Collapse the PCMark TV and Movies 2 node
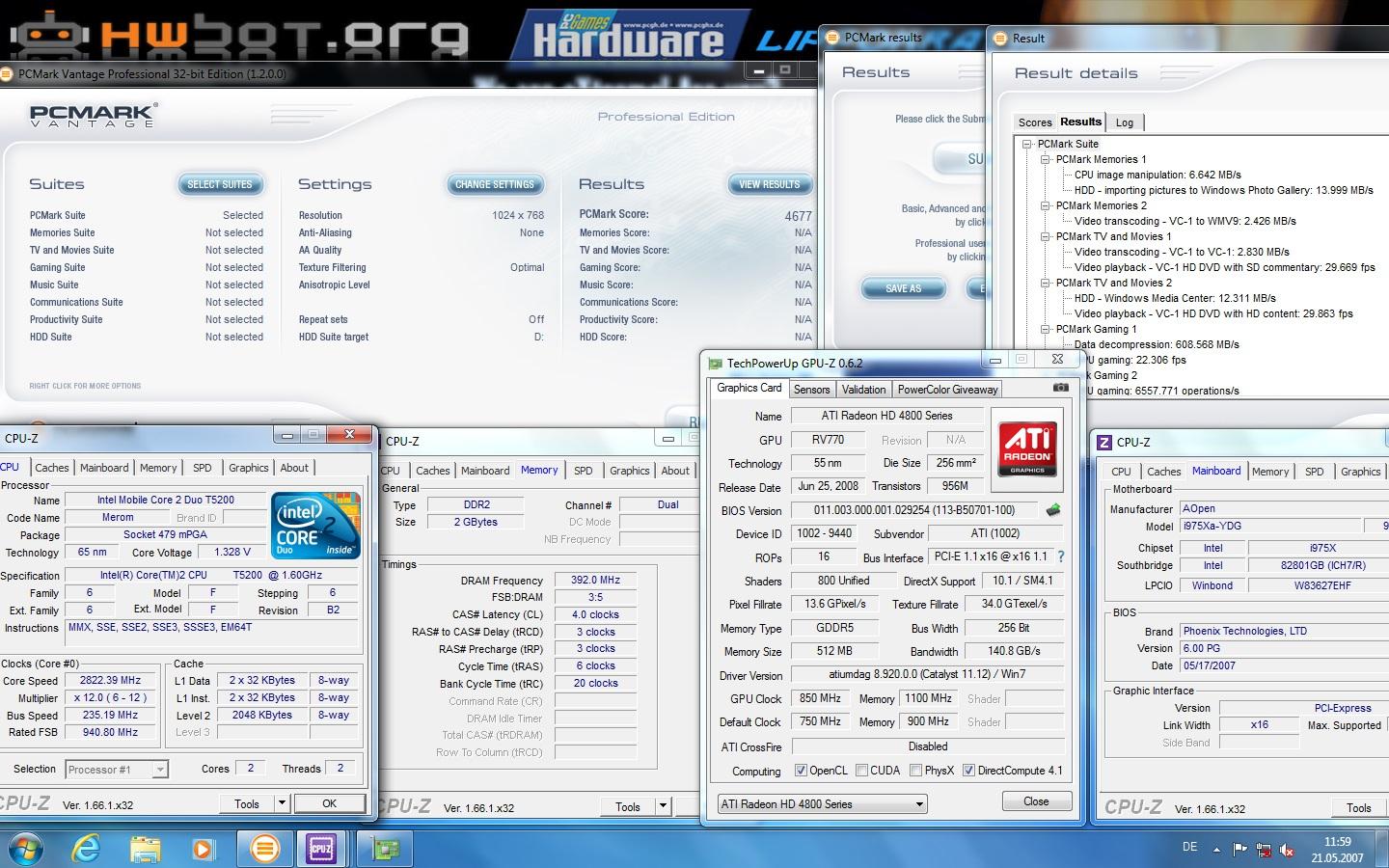 [1045, 283]
